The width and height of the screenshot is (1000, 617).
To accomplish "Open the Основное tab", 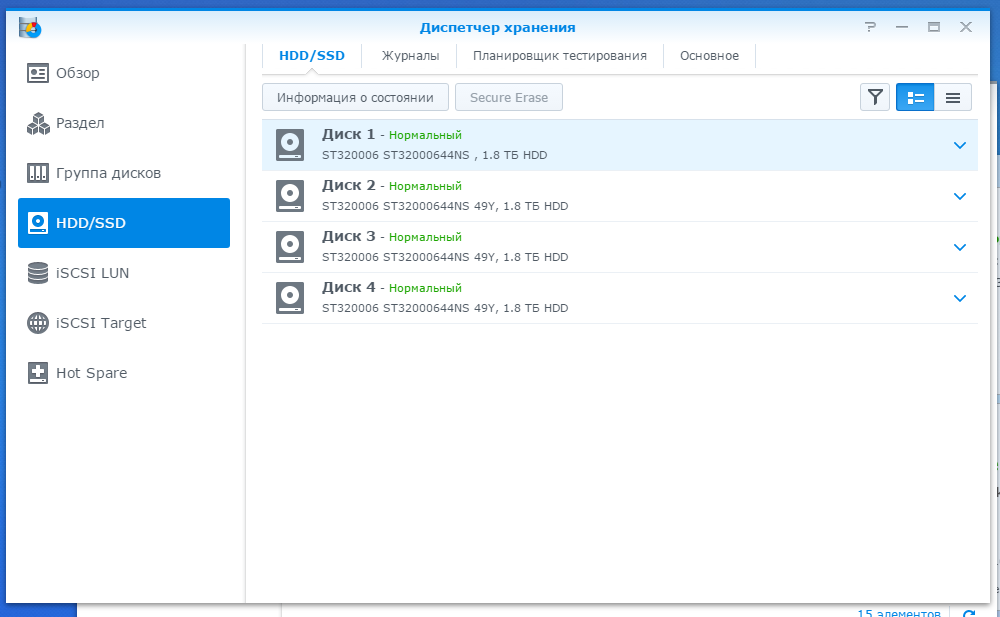I will [x=709, y=56].
